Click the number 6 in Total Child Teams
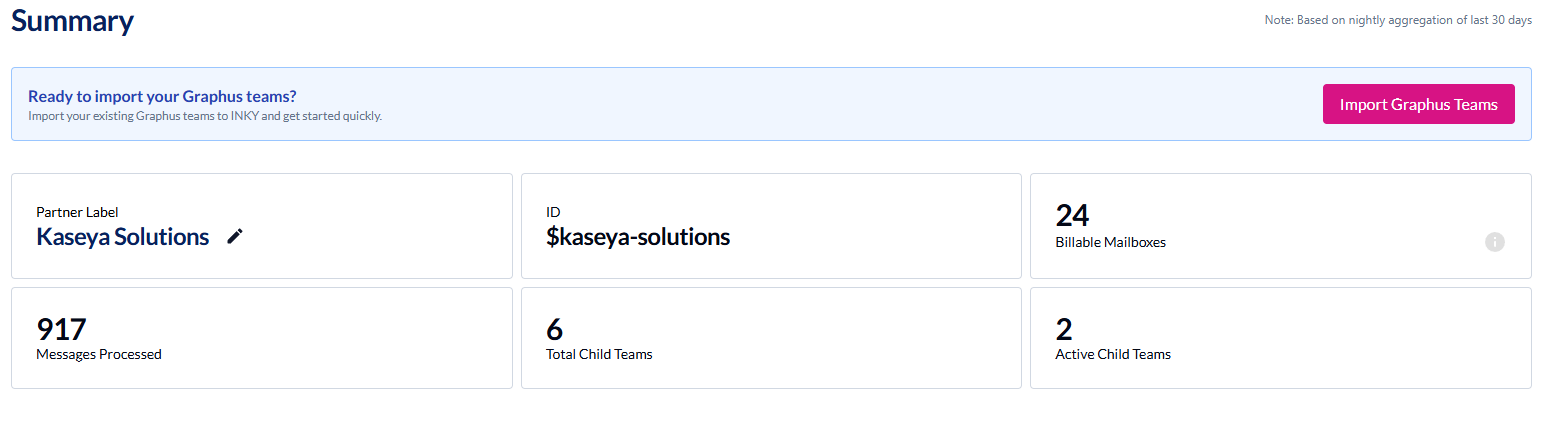1546x422 pixels. (x=554, y=329)
